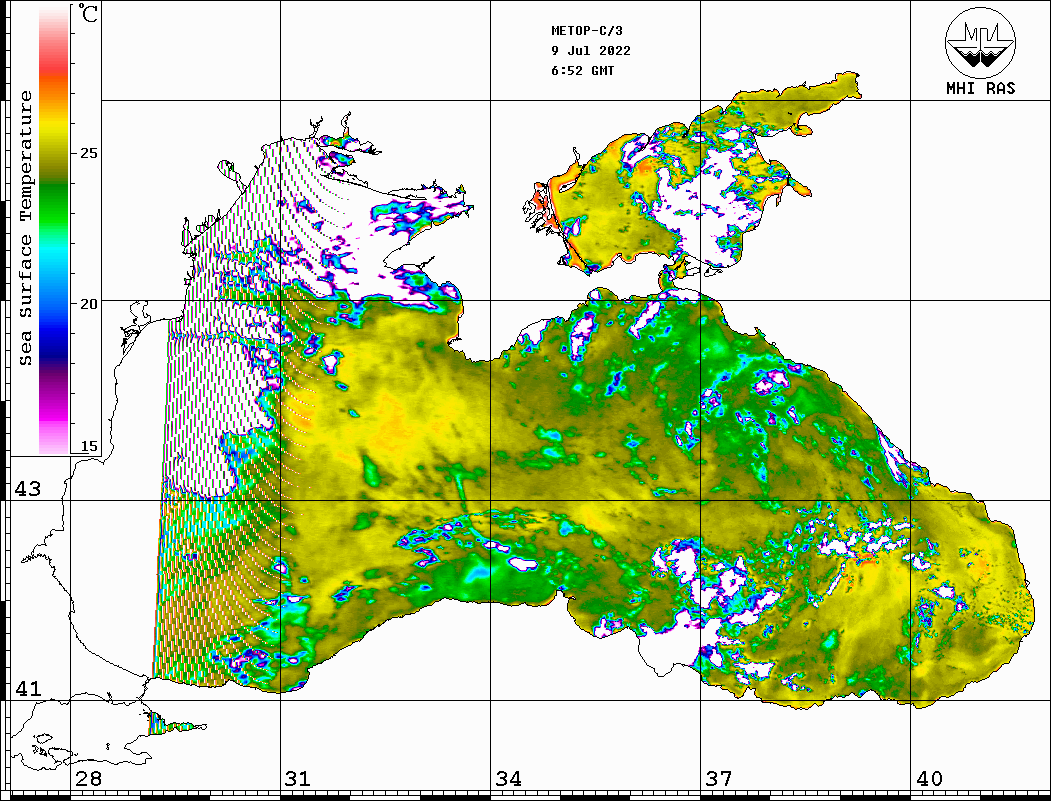1051x801 pixels.
Task: Click the 'METOP-C/3' satellite label
Action: 586,31
